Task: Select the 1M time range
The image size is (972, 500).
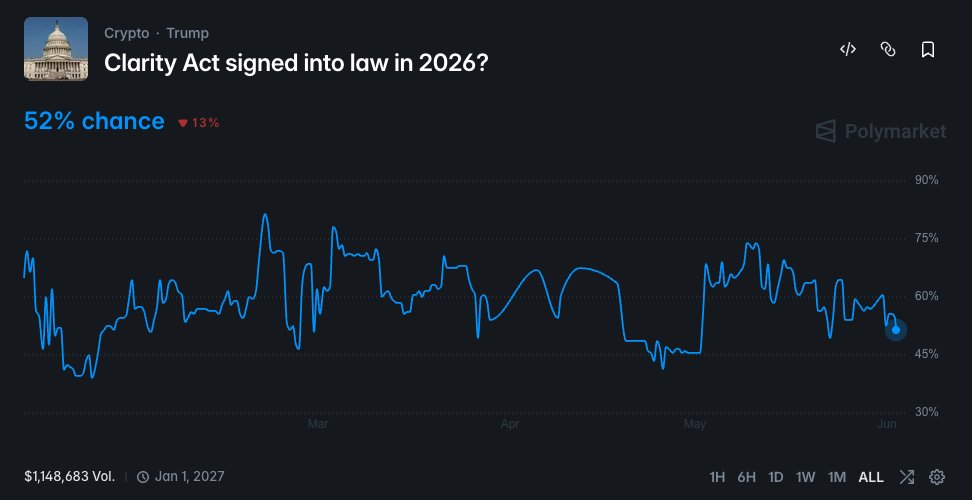Action: (x=837, y=477)
